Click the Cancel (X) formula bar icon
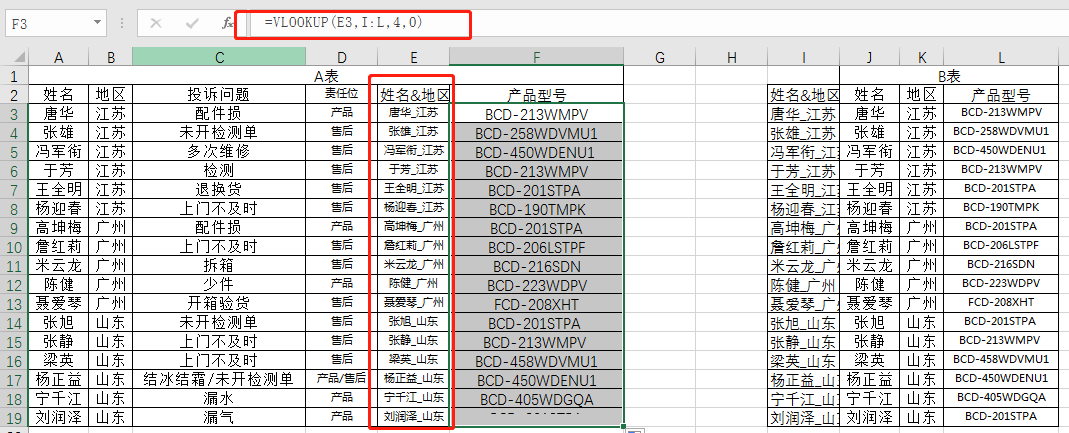 pos(156,23)
